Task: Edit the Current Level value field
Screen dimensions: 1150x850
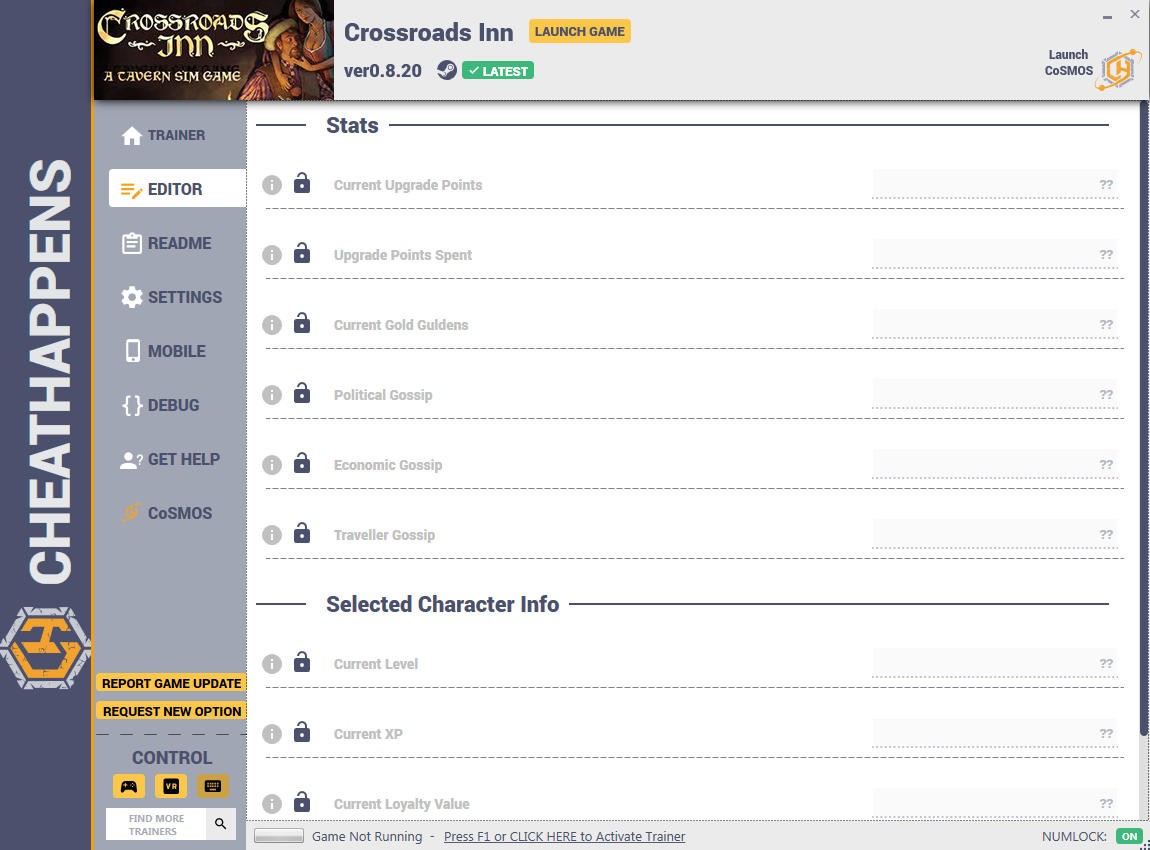Action: point(995,663)
